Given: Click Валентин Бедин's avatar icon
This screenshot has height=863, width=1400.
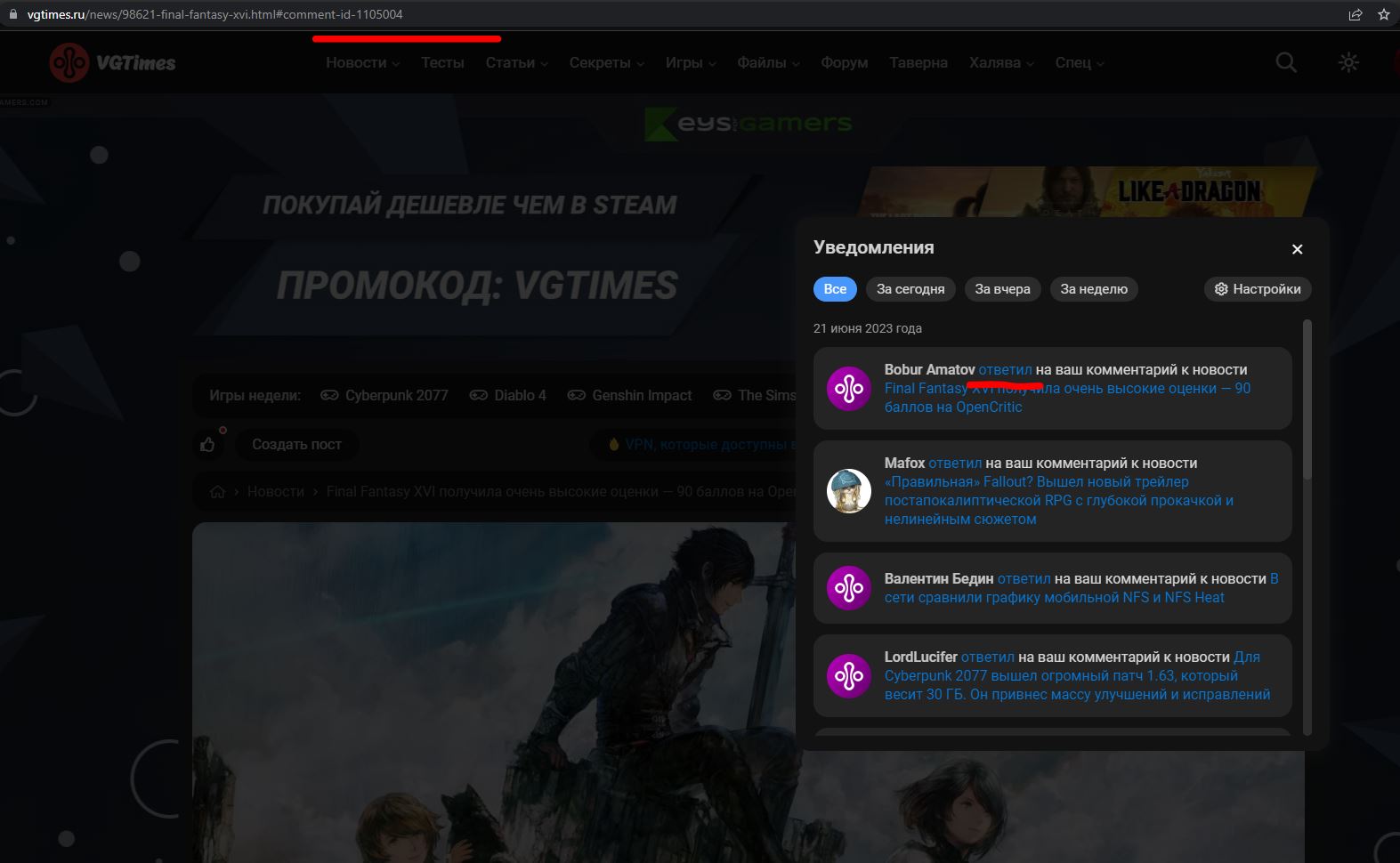Looking at the screenshot, I should (x=848, y=588).
